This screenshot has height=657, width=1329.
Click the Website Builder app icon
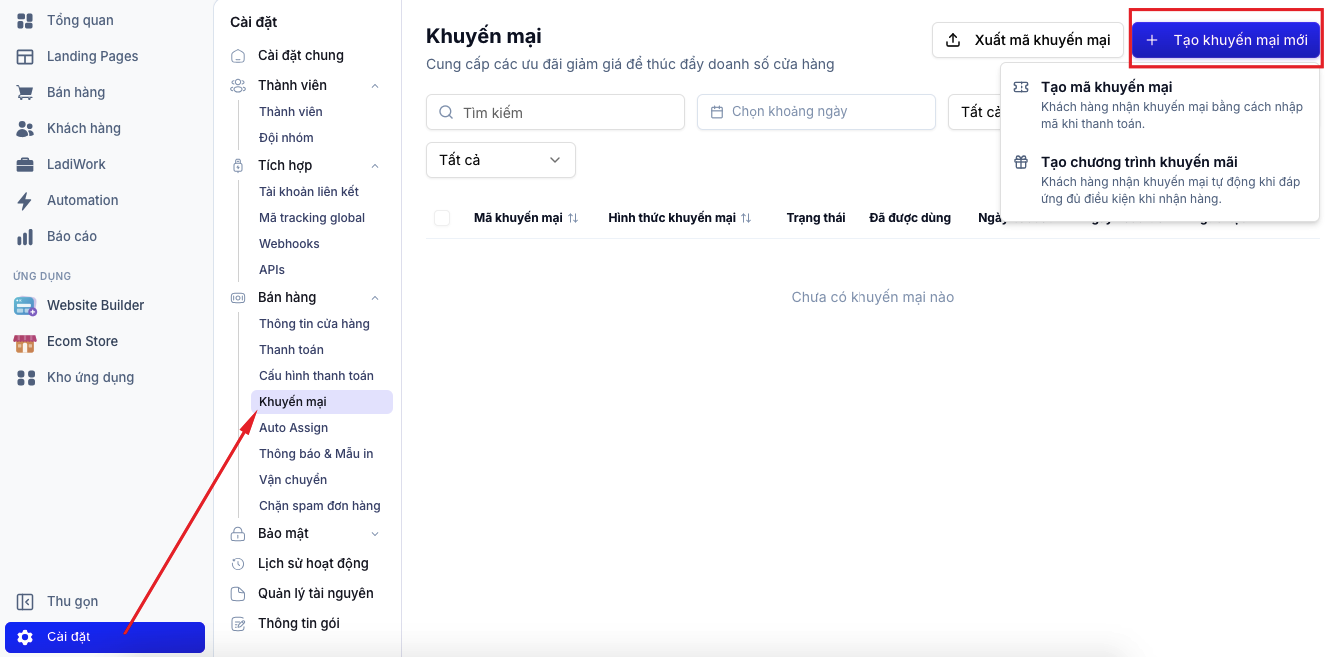[x=26, y=305]
